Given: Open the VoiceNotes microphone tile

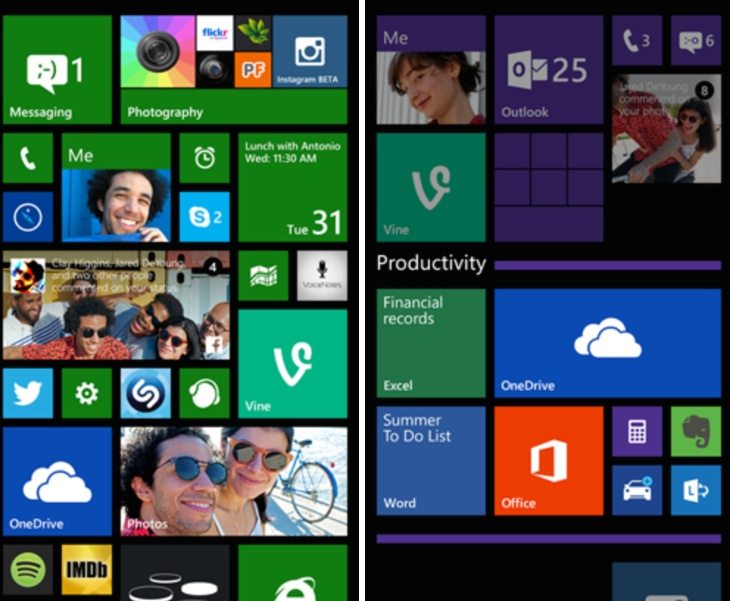Looking at the screenshot, I should (x=322, y=276).
